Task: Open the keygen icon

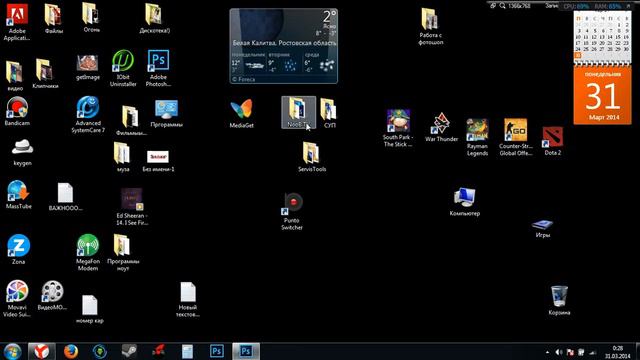Action: point(22,152)
